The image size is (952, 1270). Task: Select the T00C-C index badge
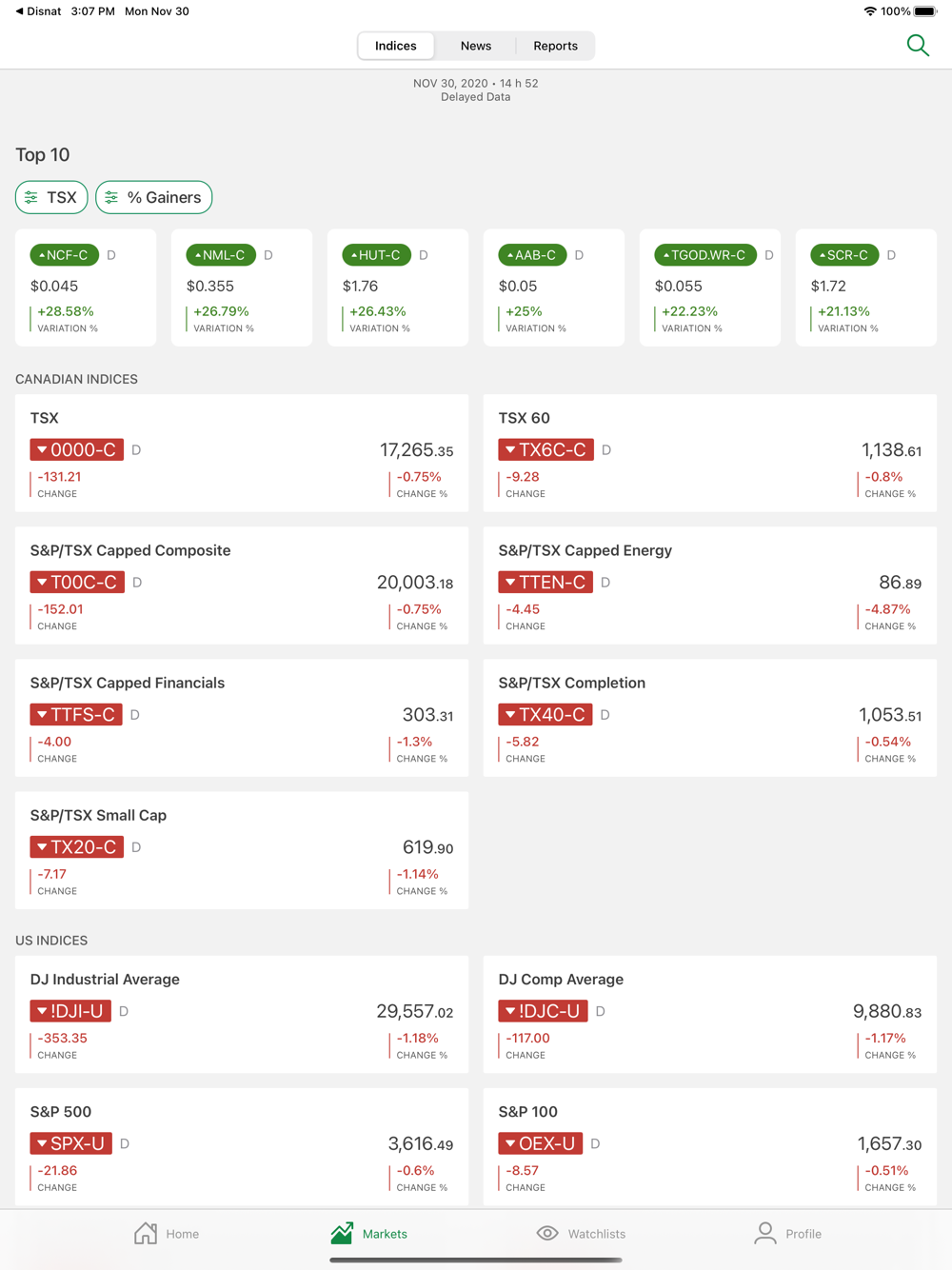(x=77, y=582)
